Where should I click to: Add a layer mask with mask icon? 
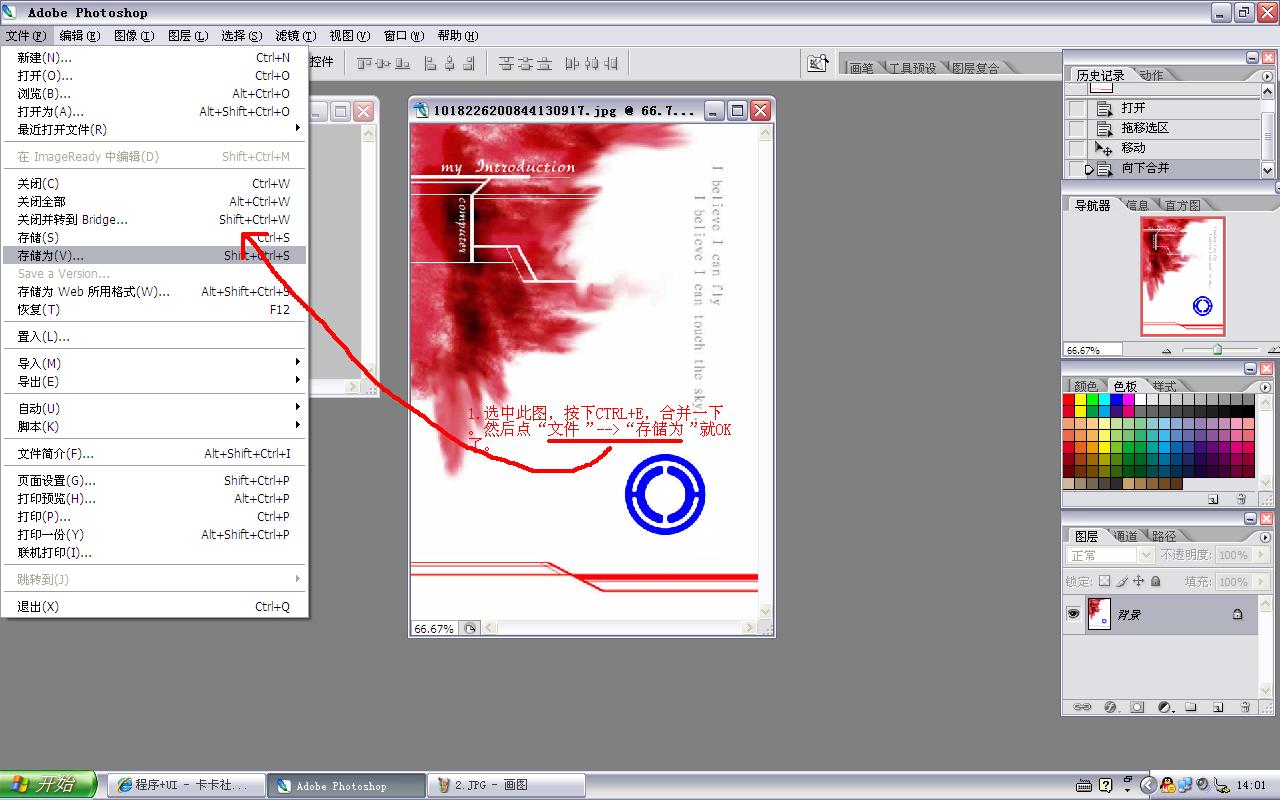[1137, 706]
